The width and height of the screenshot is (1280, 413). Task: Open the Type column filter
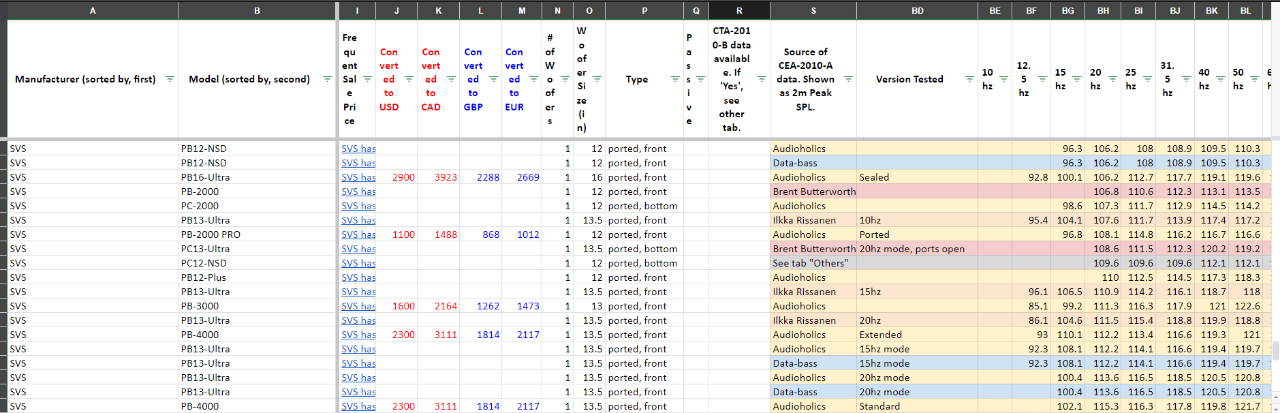click(674, 79)
